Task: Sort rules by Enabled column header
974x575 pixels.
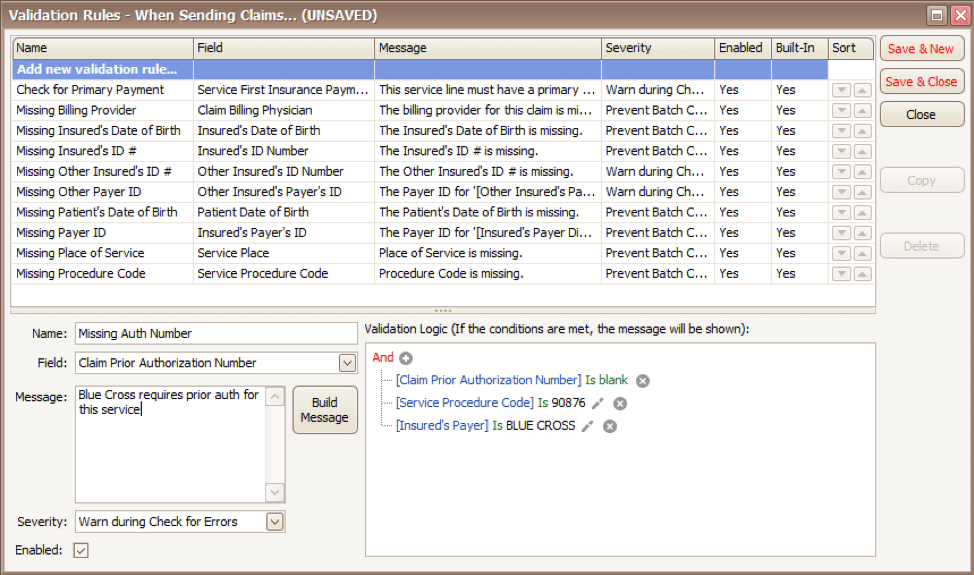Action: pyautogui.click(x=743, y=48)
